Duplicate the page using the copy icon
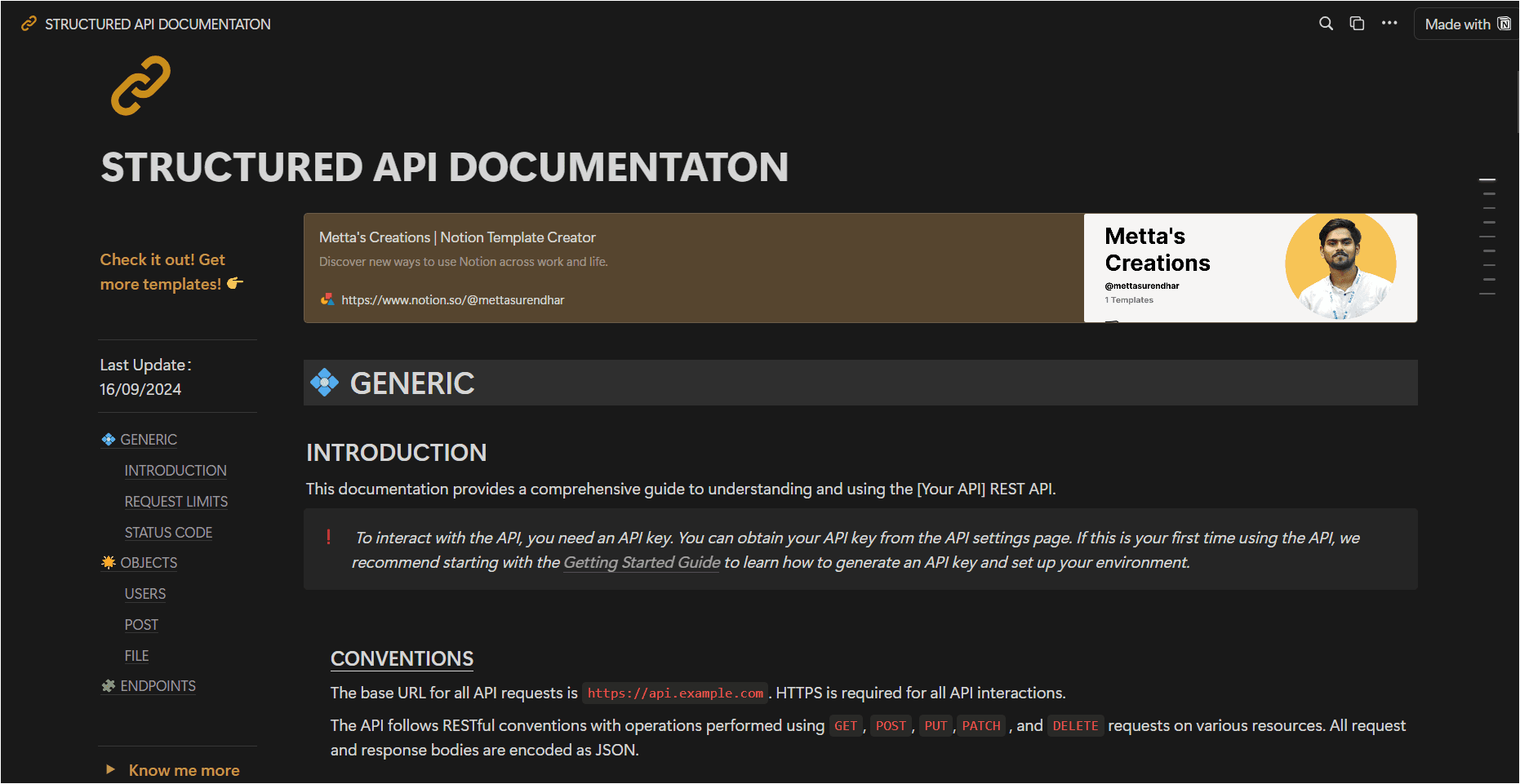The height and width of the screenshot is (784, 1520). pyautogui.click(x=1357, y=24)
